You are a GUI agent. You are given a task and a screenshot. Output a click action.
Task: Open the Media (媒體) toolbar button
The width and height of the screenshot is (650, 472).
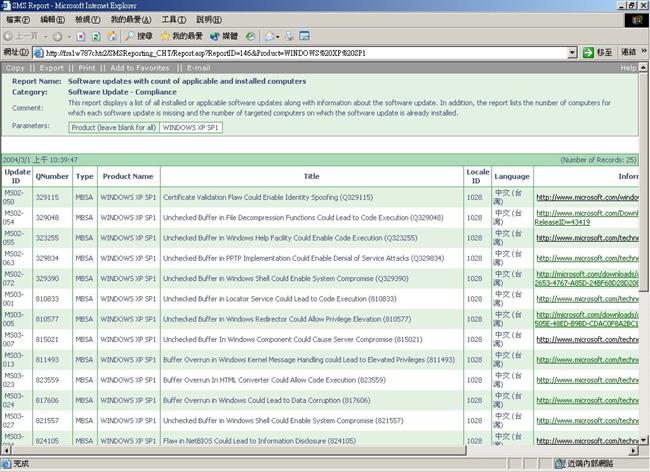coord(224,36)
